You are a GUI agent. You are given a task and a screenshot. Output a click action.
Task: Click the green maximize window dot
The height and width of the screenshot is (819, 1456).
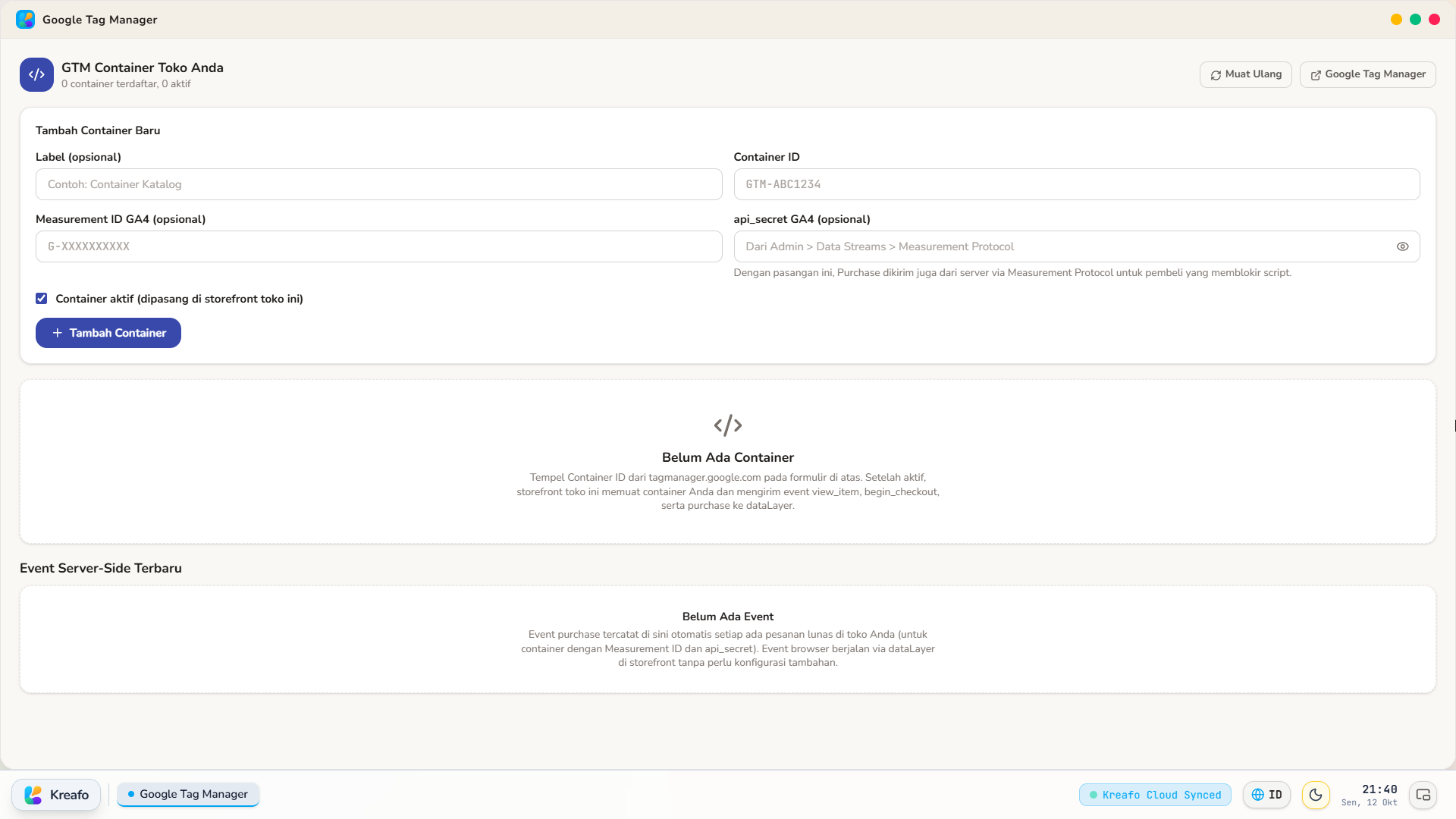tap(1415, 20)
